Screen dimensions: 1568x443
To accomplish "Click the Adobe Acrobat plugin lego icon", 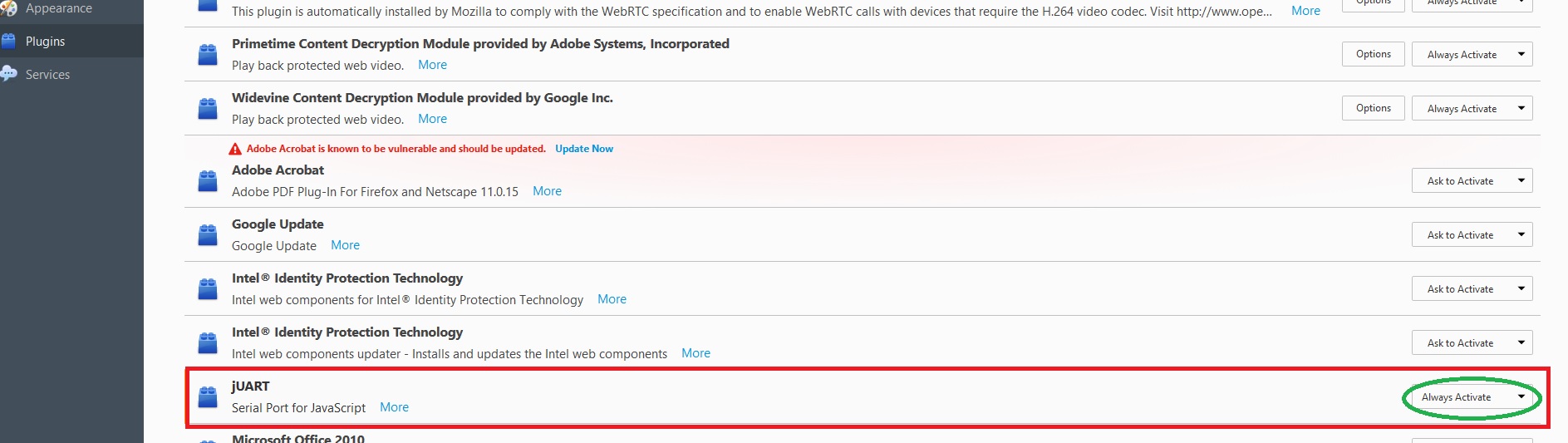I will [208, 180].
